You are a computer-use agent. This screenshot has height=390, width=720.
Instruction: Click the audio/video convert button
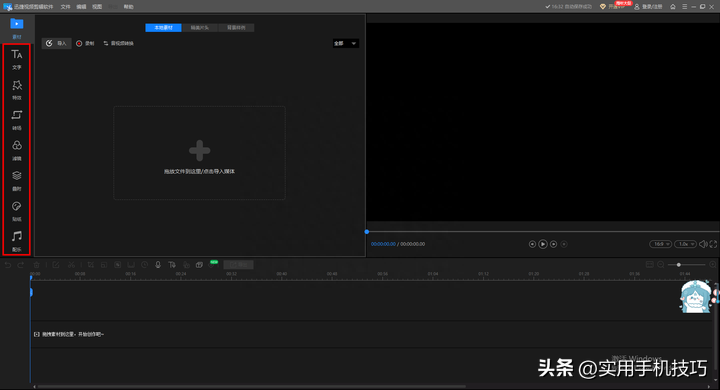(x=118, y=43)
